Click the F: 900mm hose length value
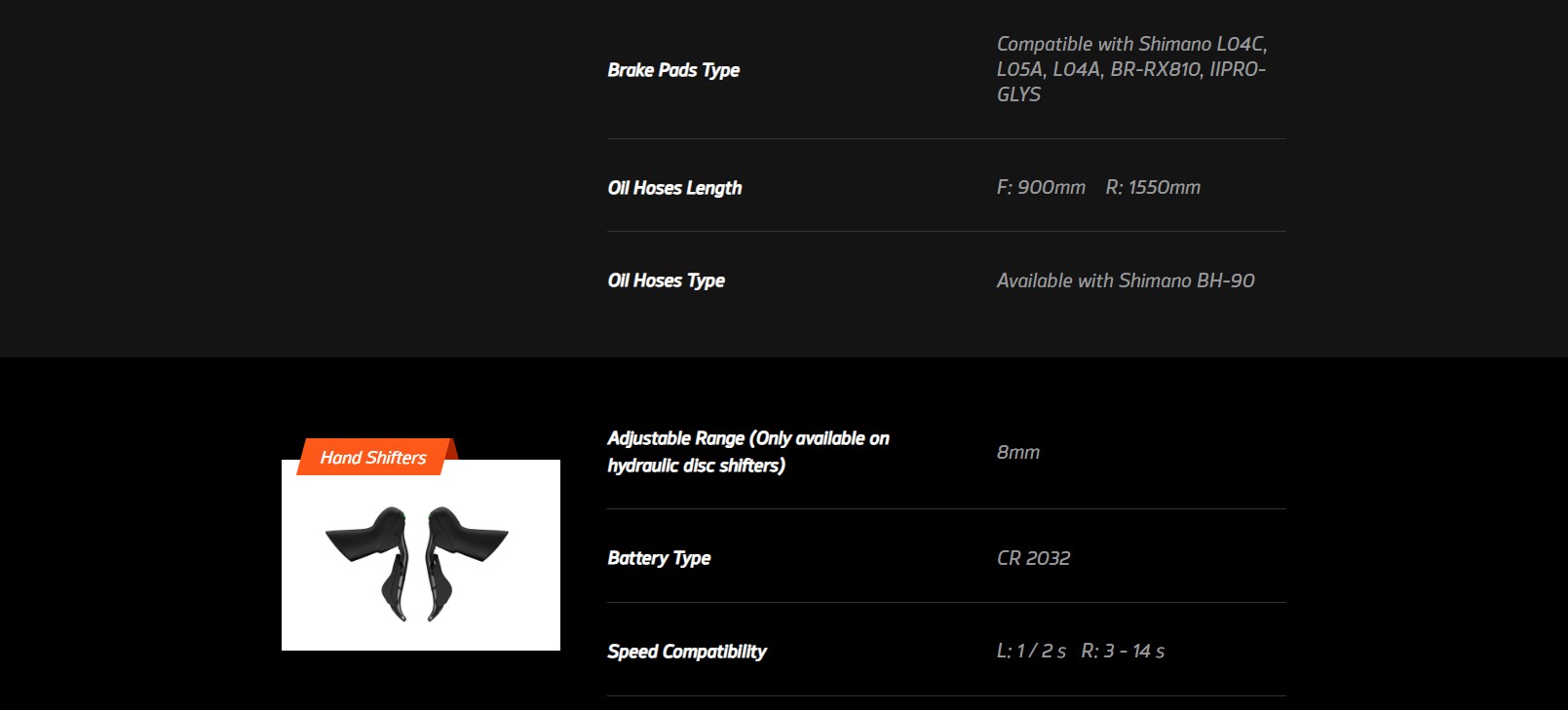The width and height of the screenshot is (1568, 710). point(1041,187)
